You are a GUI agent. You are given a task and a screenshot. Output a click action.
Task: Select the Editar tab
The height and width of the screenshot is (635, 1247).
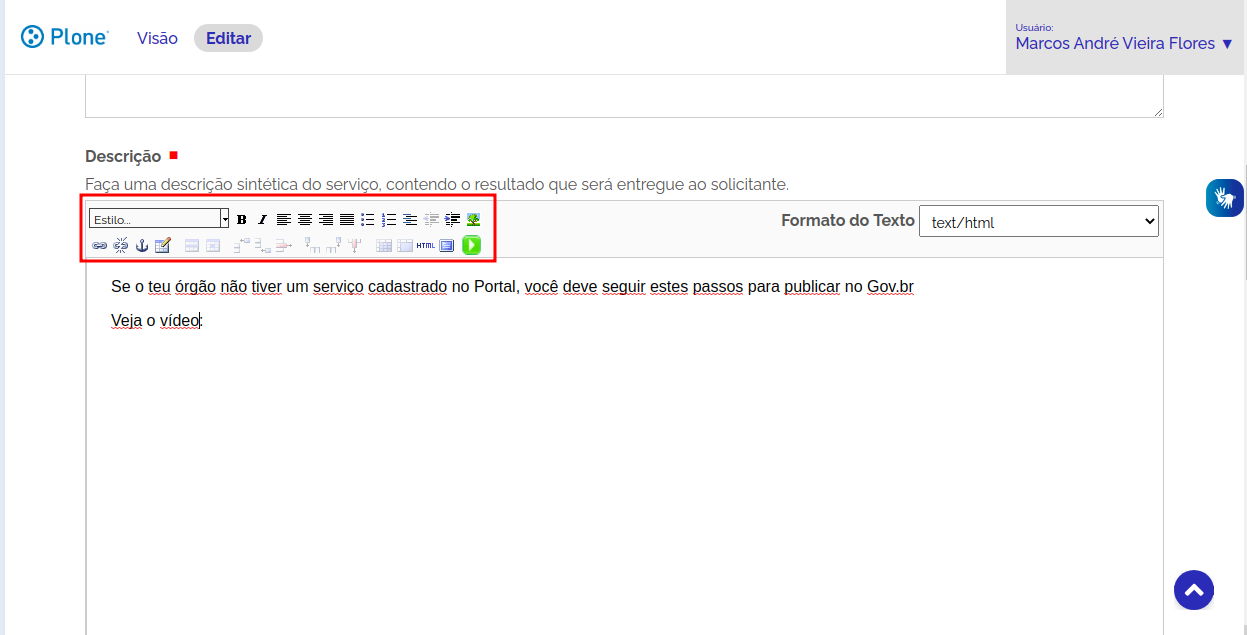coord(228,38)
